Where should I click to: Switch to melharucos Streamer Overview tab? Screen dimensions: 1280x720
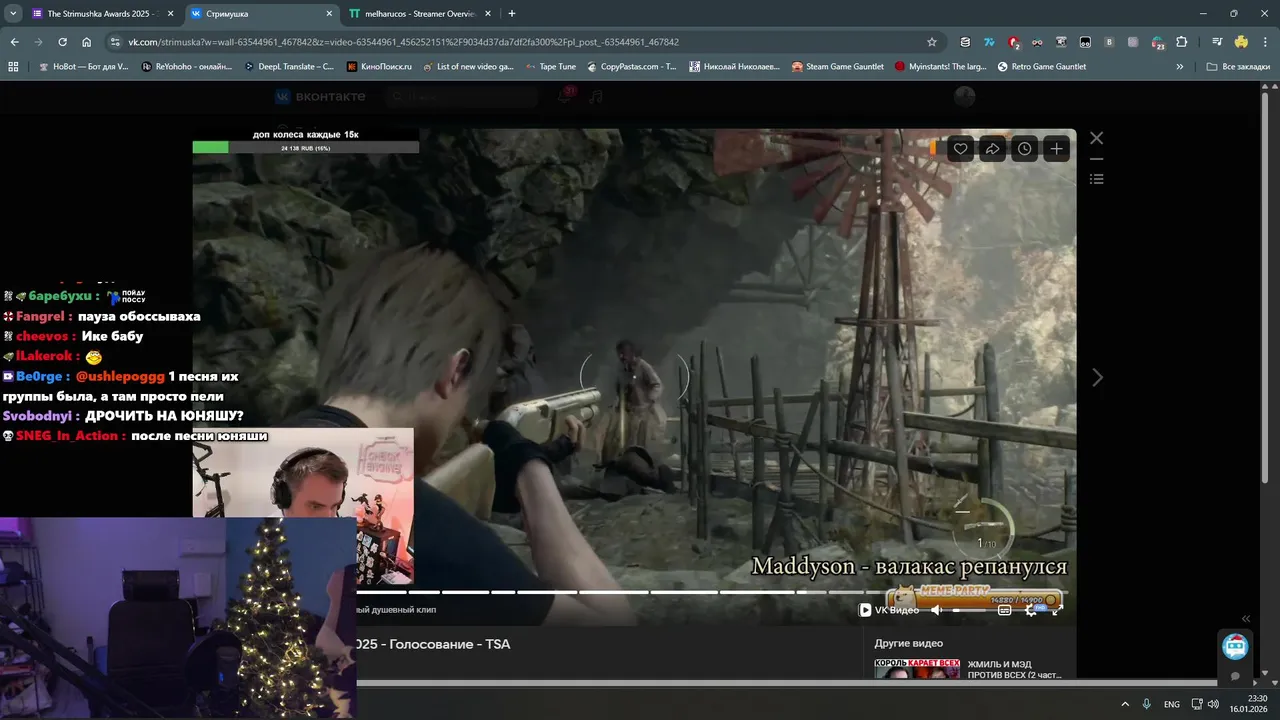click(x=419, y=14)
